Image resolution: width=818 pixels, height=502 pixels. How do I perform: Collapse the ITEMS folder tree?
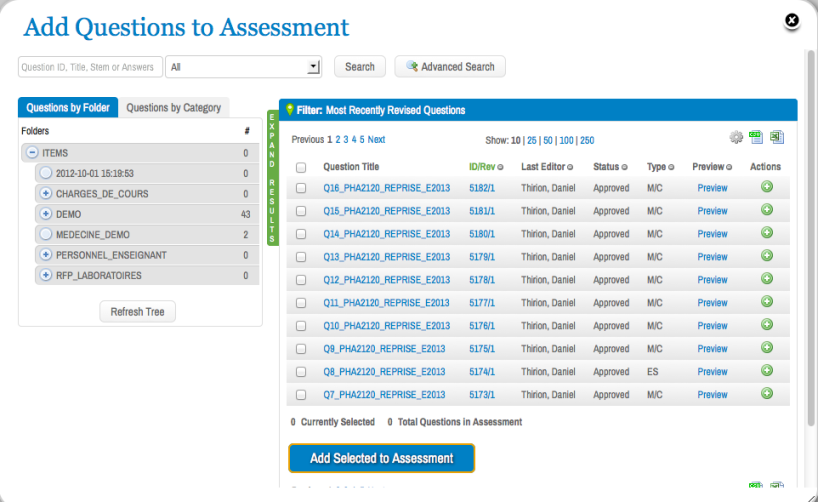tap(32, 153)
